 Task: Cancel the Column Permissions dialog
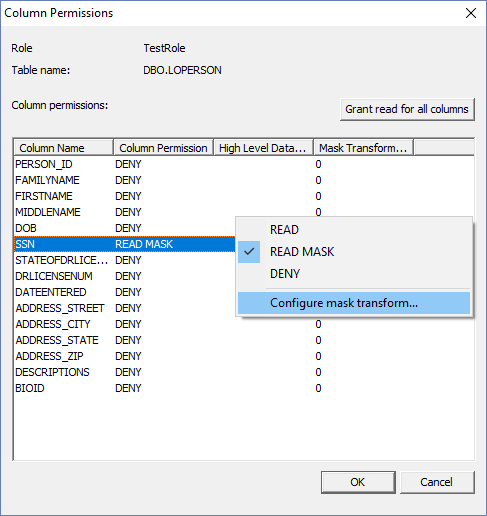click(x=437, y=482)
